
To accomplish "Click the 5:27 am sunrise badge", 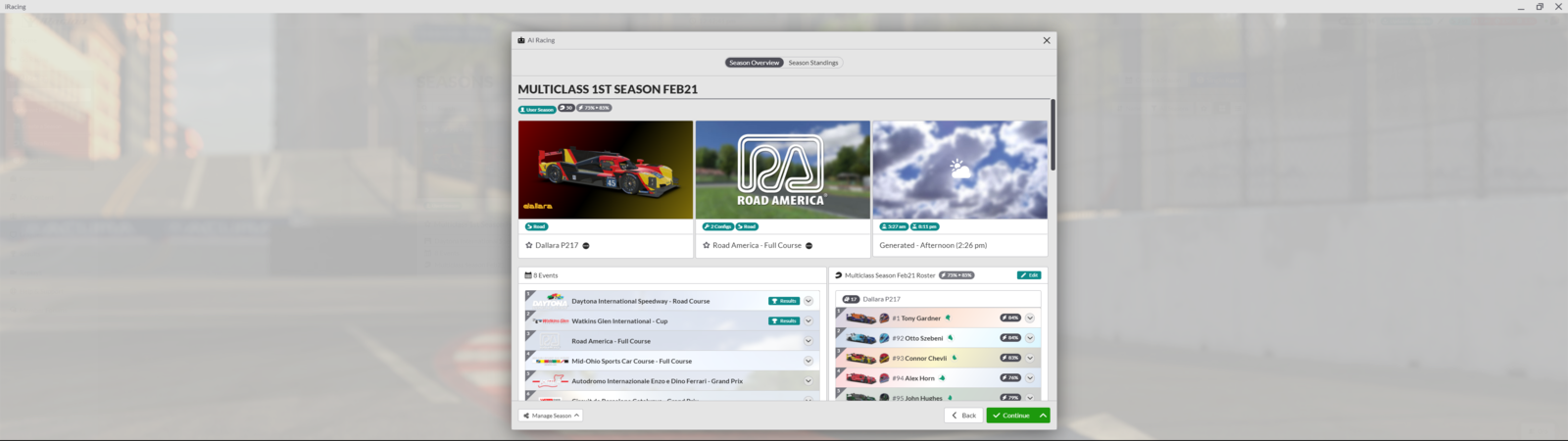I will coord(894,226).
